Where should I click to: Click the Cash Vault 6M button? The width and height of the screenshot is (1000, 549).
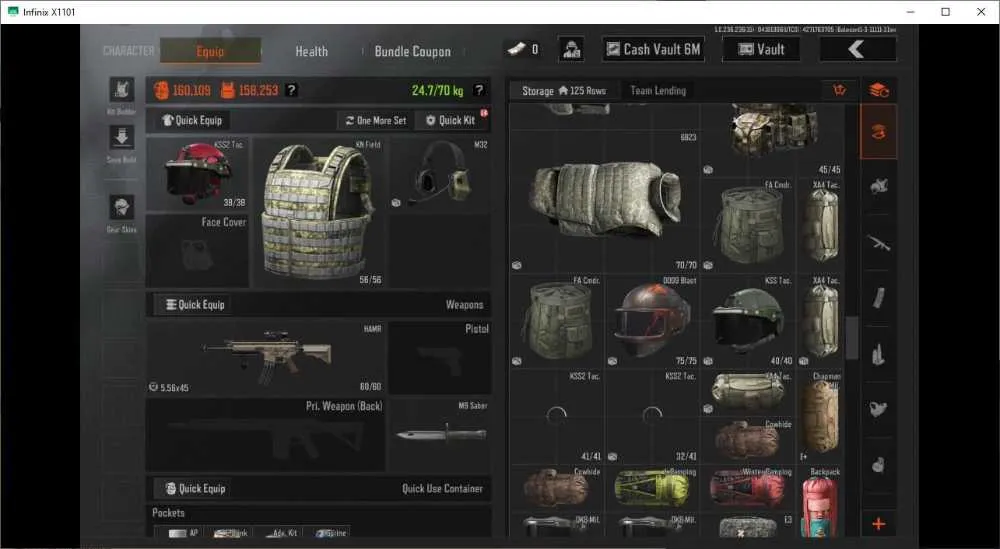pos(653,49)
